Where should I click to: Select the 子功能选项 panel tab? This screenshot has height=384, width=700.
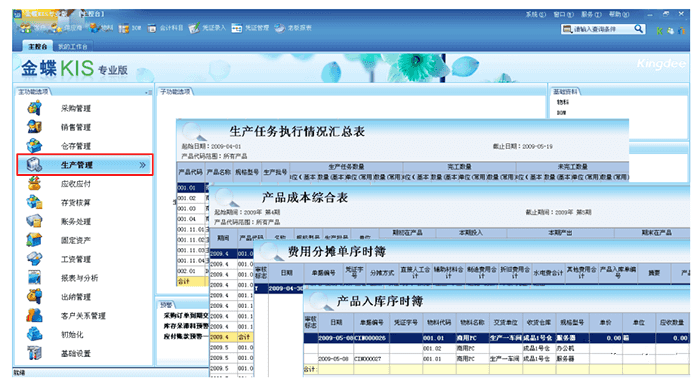click(x=175, y=92)
